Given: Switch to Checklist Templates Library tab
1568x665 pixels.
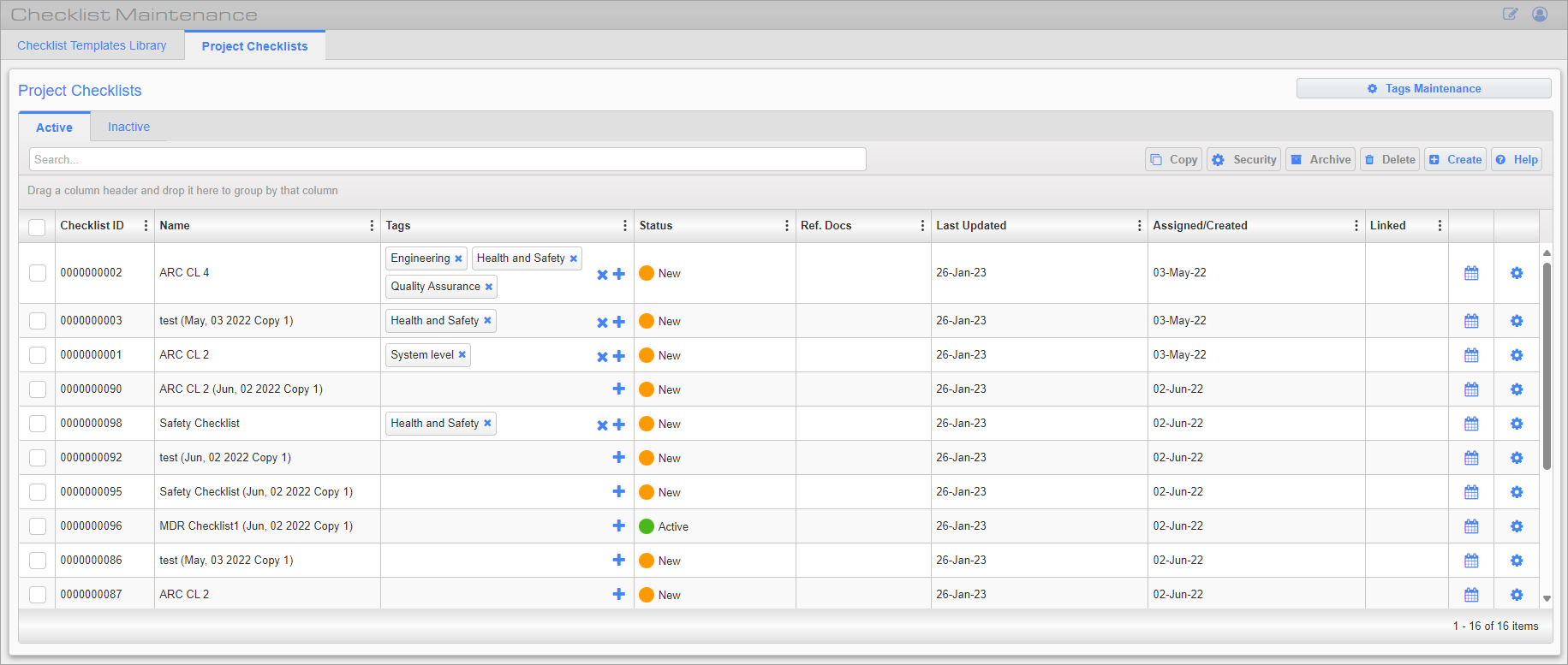Looking at the screenshot, I should point(92,45).
